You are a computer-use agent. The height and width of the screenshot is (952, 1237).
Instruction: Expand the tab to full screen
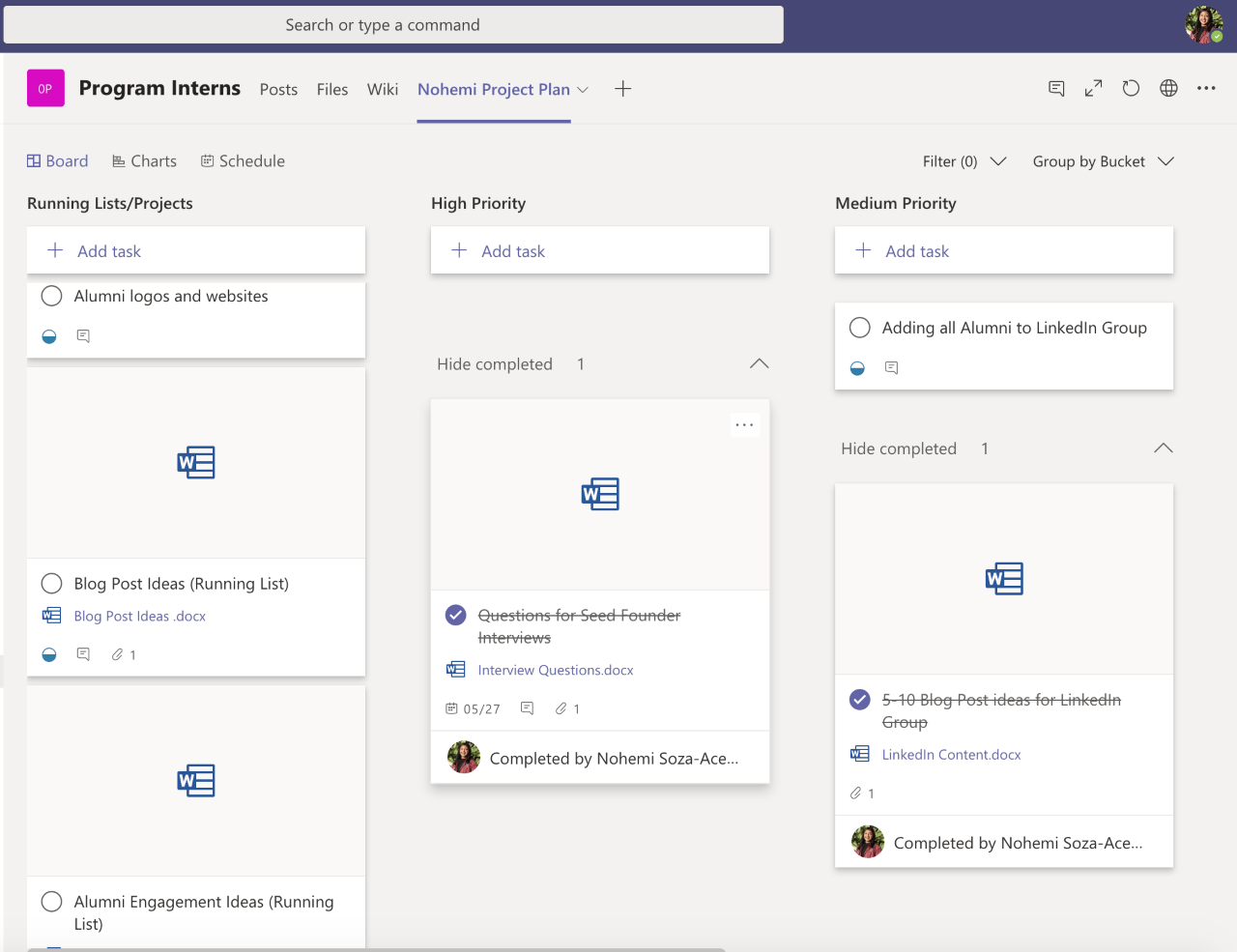coord(1093,89)
